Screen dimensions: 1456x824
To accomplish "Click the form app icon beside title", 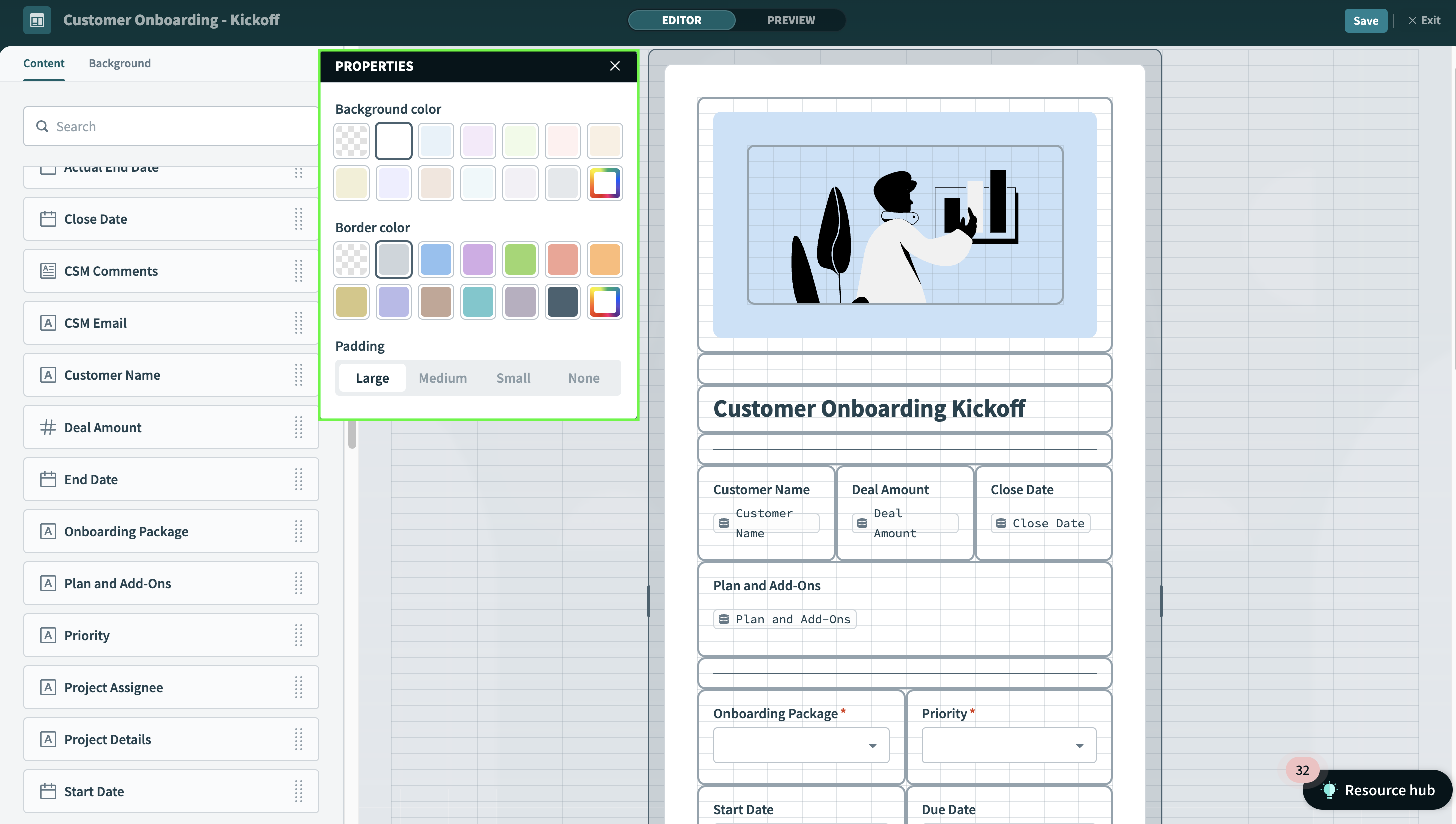I will 37,21.
